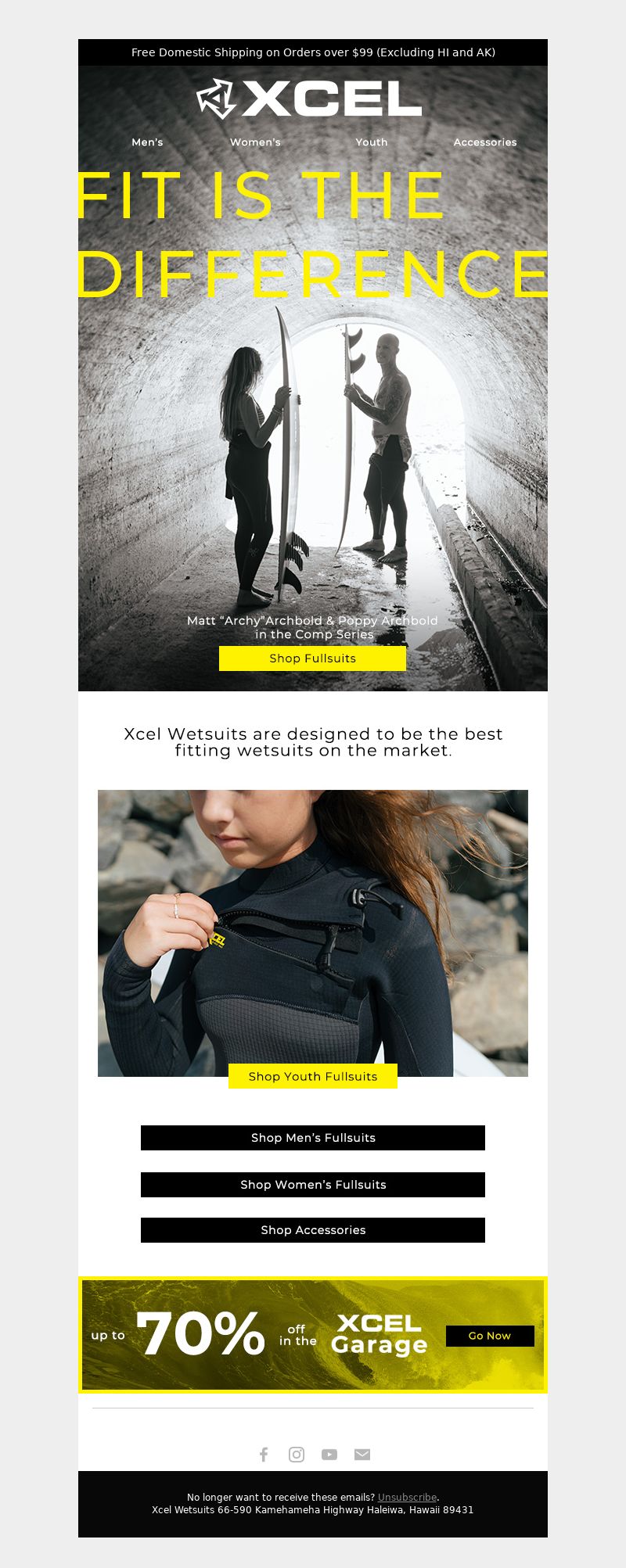Select the Accessories navigation link
The image size is (626, 1568).
click(485, 142)
